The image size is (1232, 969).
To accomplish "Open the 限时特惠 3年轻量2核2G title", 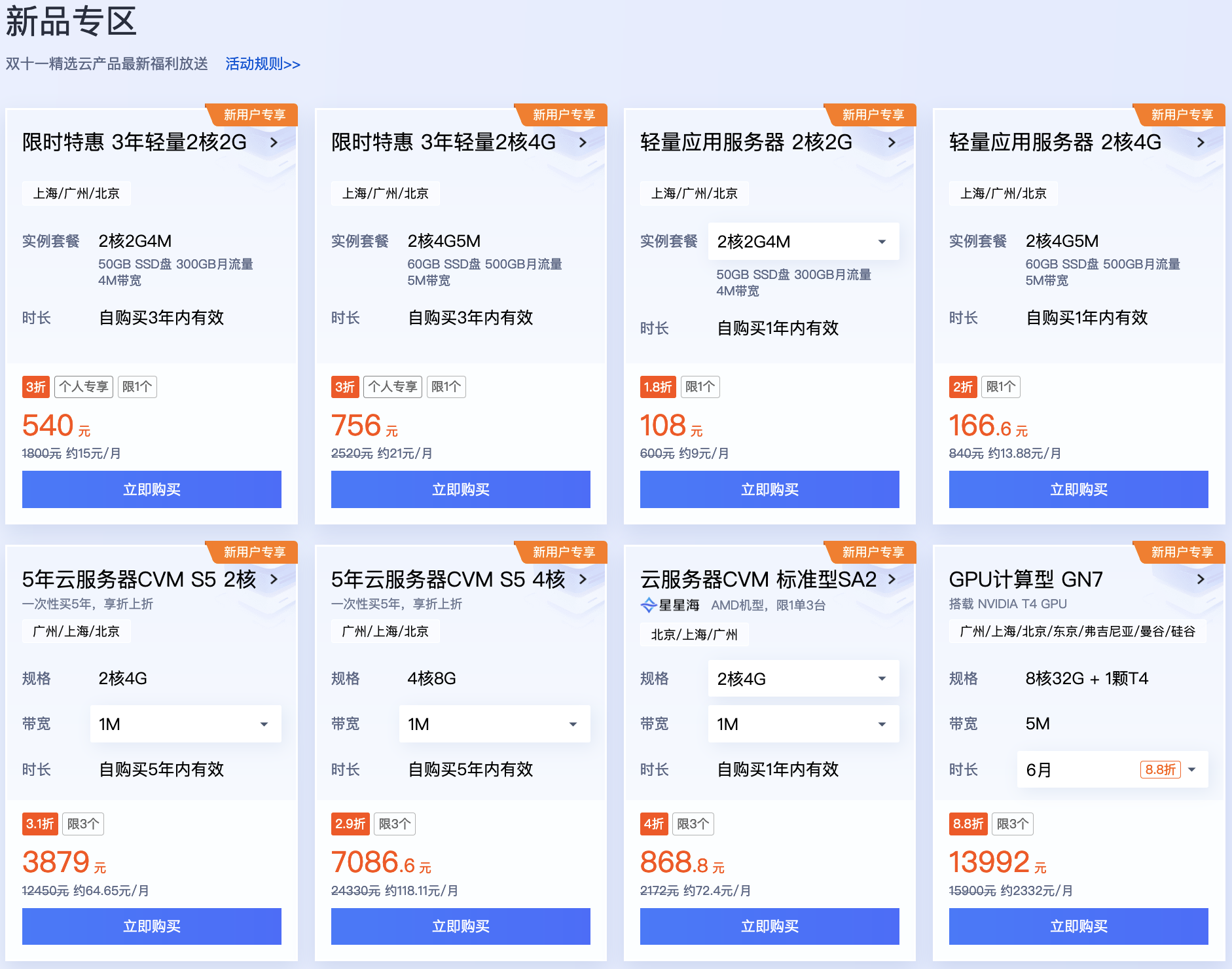I will coord(134,142).
